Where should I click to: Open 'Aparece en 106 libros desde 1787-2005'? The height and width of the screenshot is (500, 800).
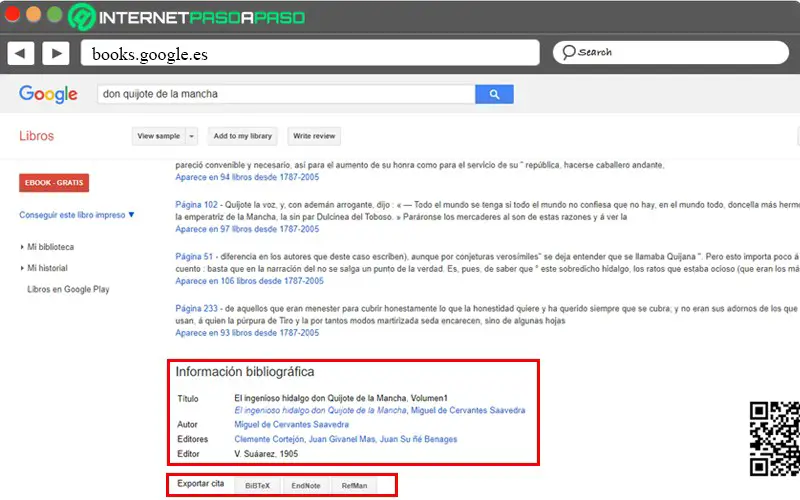tap(249, 281)
